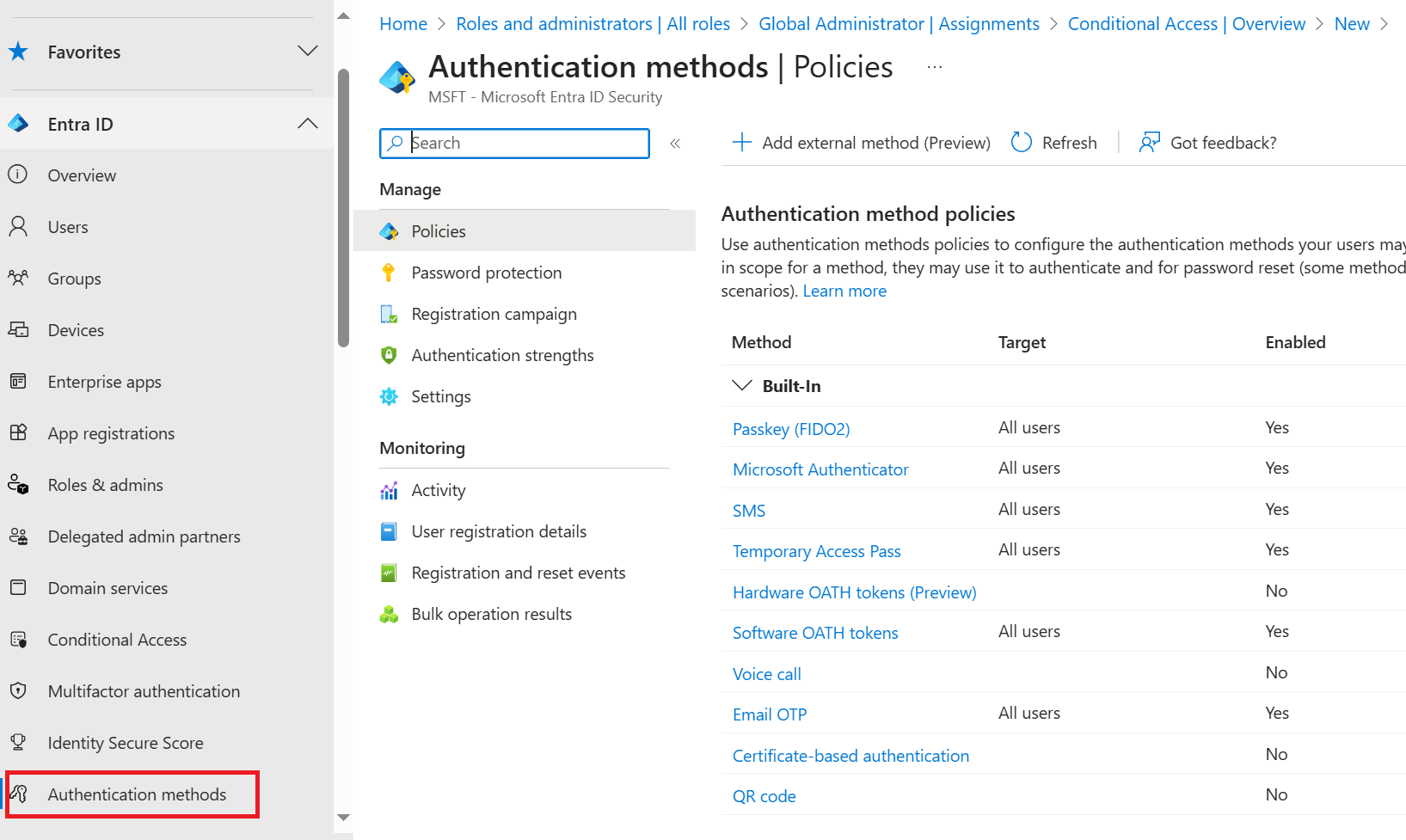Click the Learn more link
Screen dimensions: 1406x840
pyautogui.click(x=844, y=291)
